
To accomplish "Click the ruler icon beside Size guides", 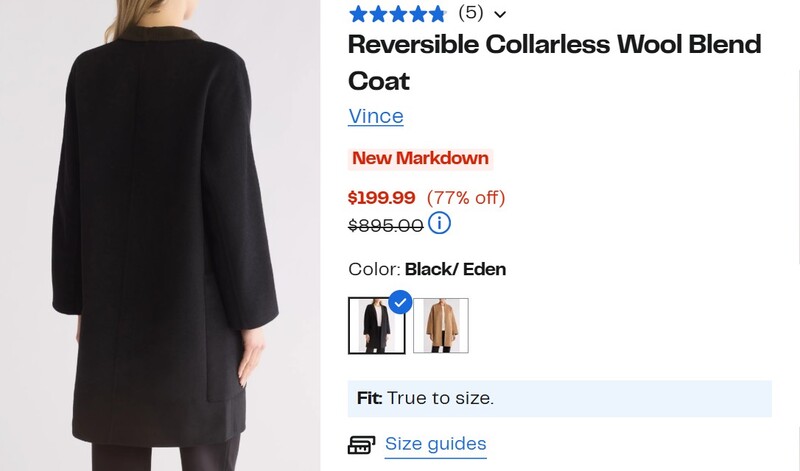I will pos(361,445).
